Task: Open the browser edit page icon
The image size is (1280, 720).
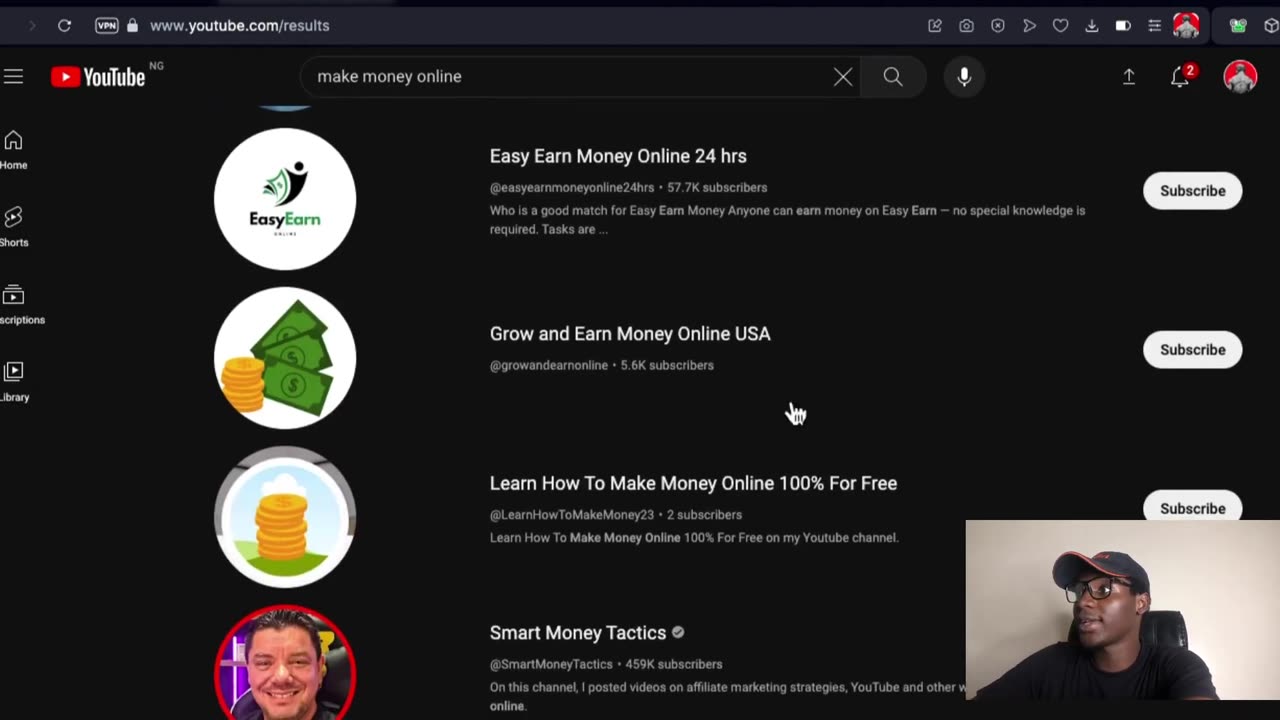Action: click(935, 26)
